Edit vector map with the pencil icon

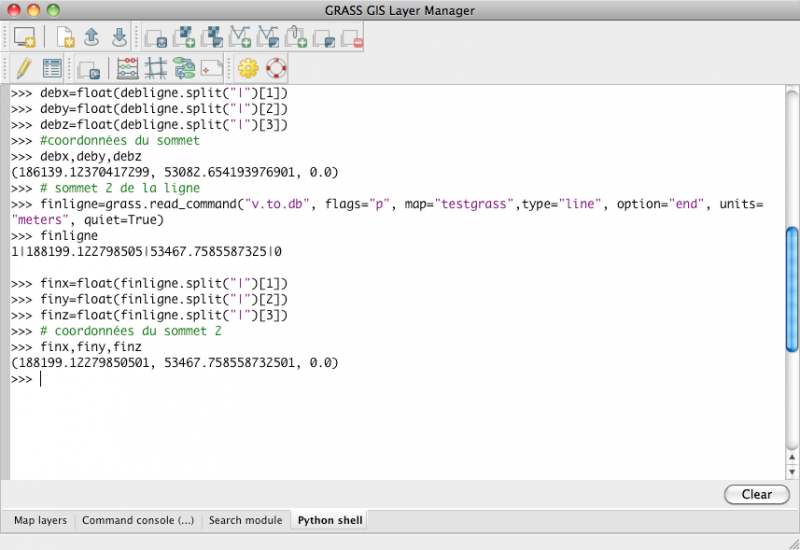coord(24,69)
